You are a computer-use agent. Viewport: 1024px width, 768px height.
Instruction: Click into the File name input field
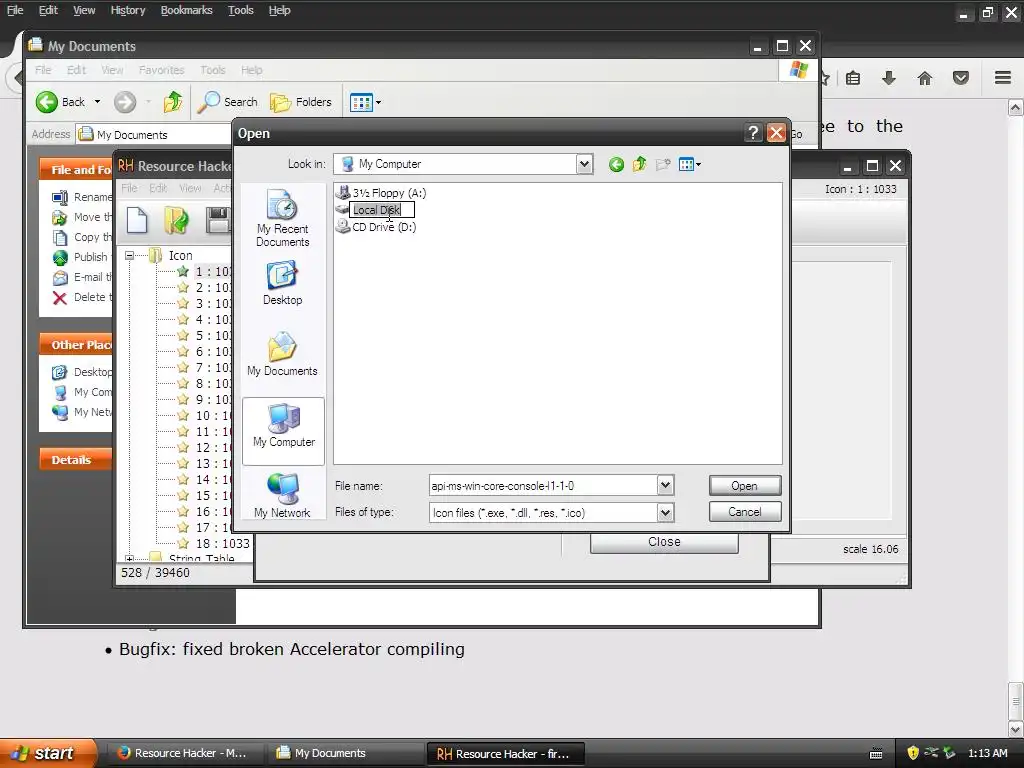543,485
